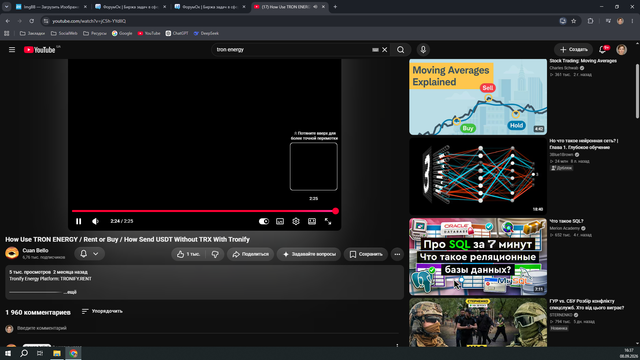The image size is (640, 360).
Task: Open the ГУР vs. СБУ video thumbnail
Action: coord(478,322)
